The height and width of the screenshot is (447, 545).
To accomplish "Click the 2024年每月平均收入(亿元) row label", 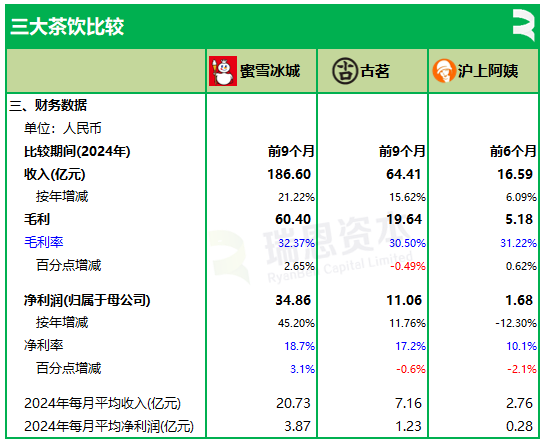I will [103, 403].
